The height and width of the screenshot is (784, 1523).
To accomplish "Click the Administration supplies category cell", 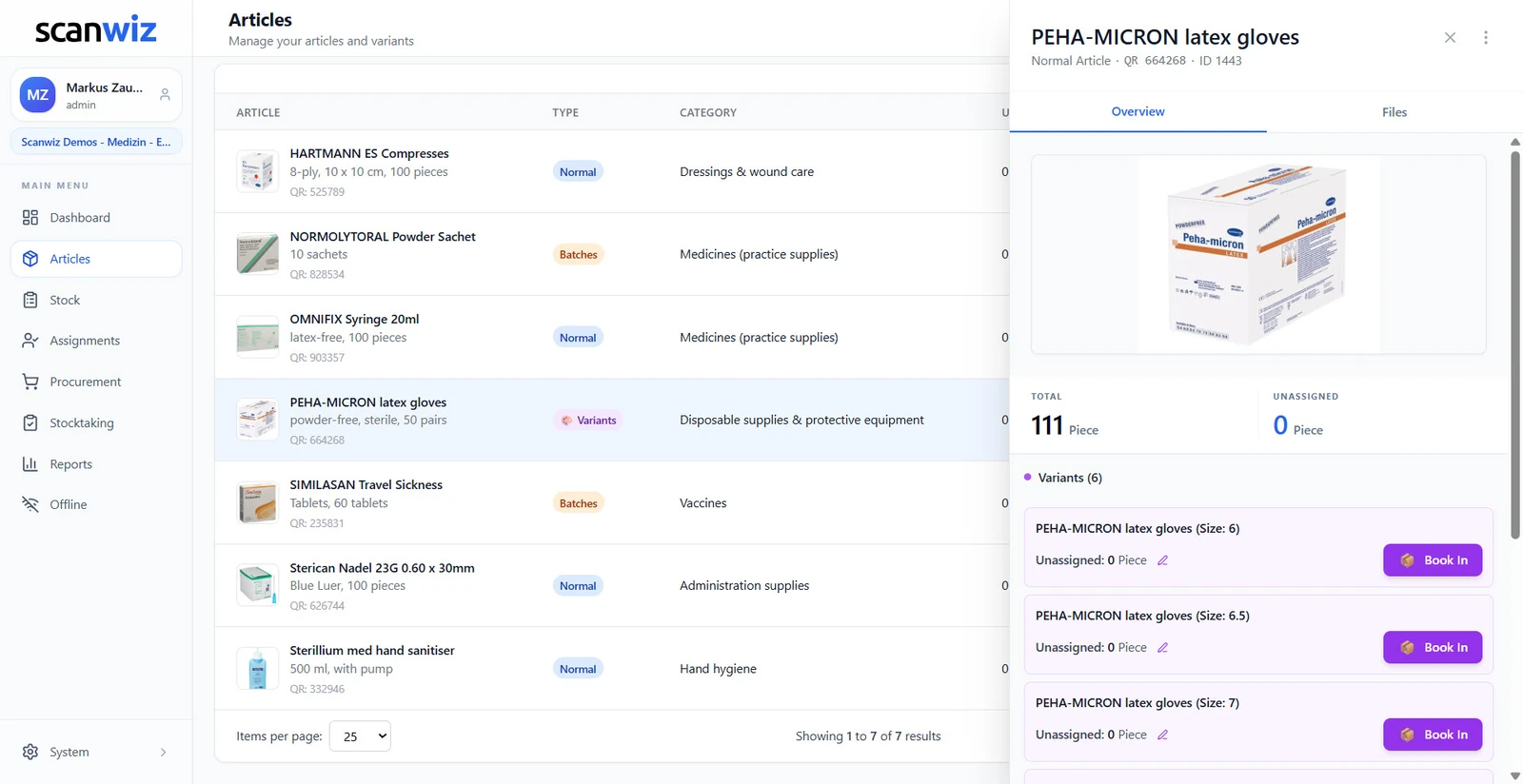I will click(x=744, y=586).
